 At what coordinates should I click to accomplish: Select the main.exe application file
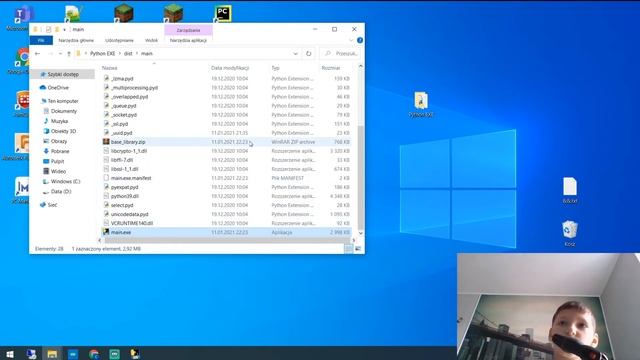point(226,232)
